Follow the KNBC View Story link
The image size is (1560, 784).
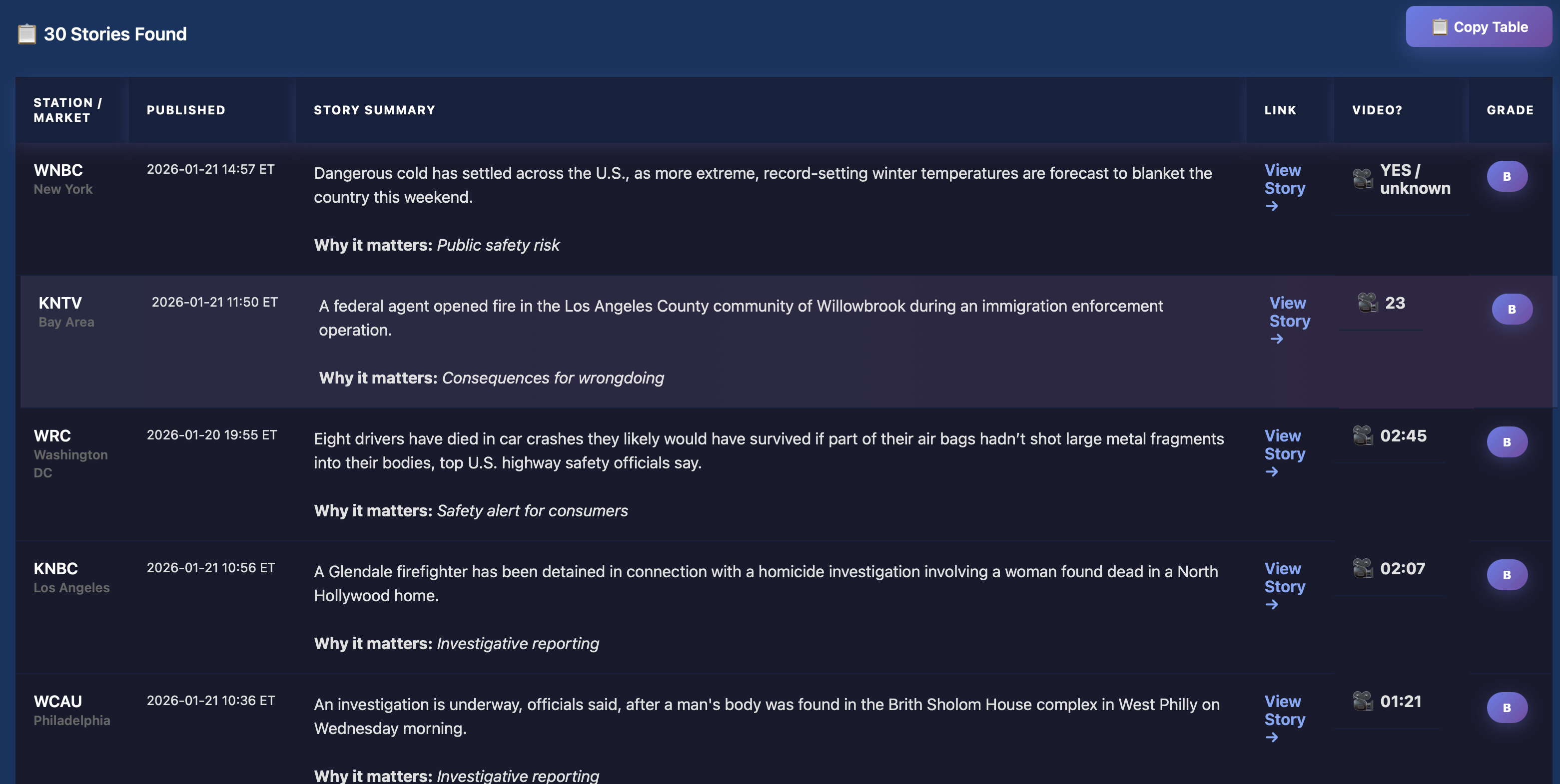pos(1284,578)
